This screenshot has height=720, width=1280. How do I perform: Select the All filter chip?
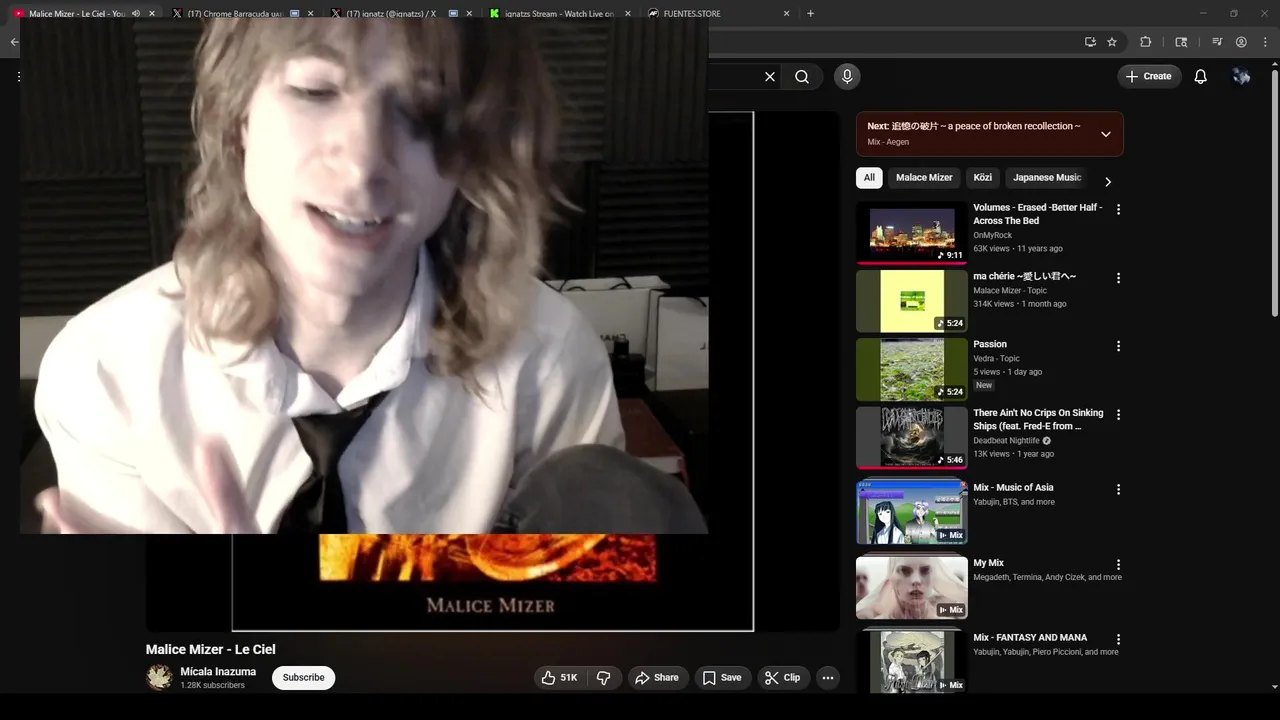[869, 178]
